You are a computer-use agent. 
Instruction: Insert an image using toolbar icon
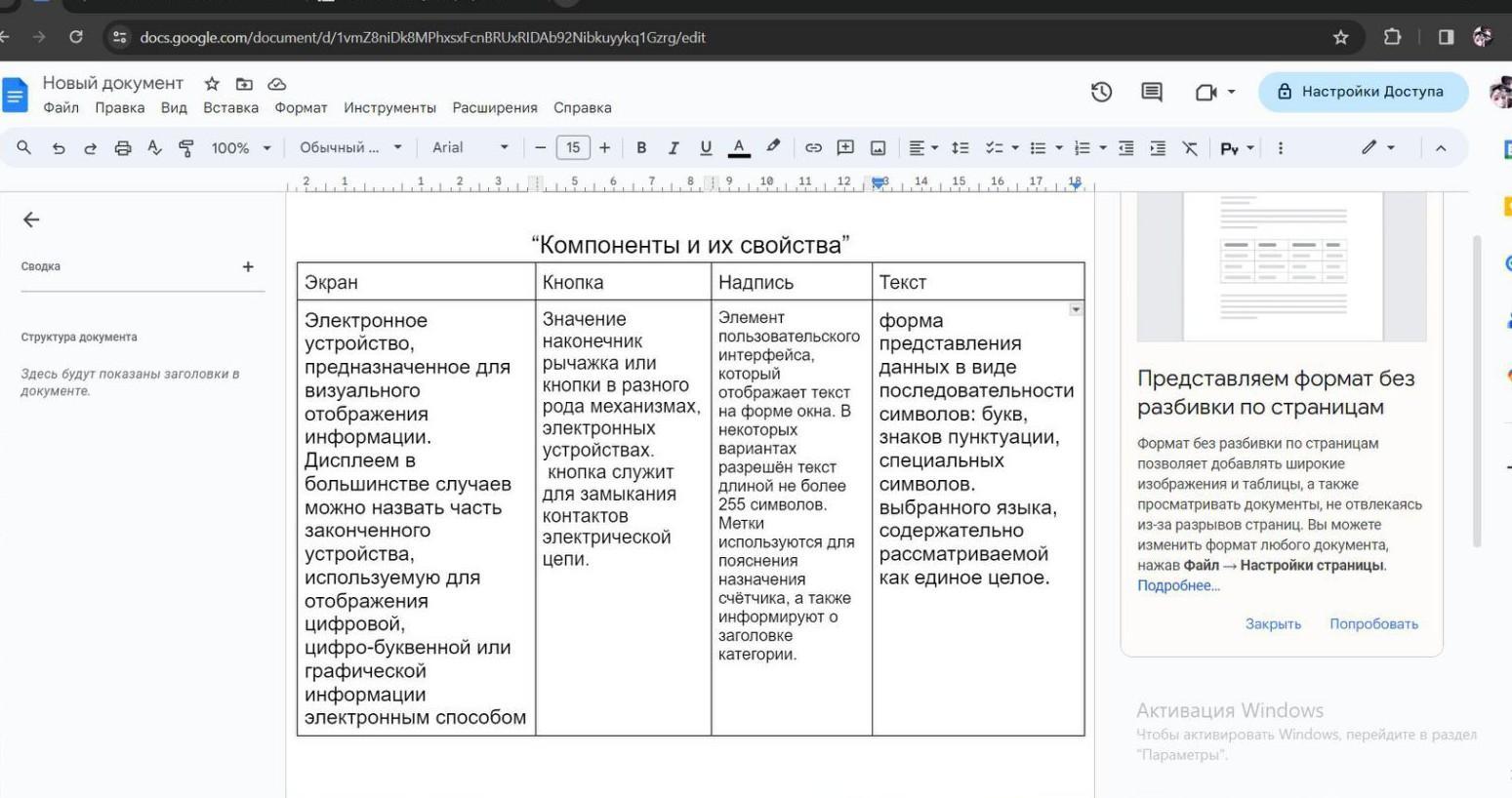[x=878, y=148]
